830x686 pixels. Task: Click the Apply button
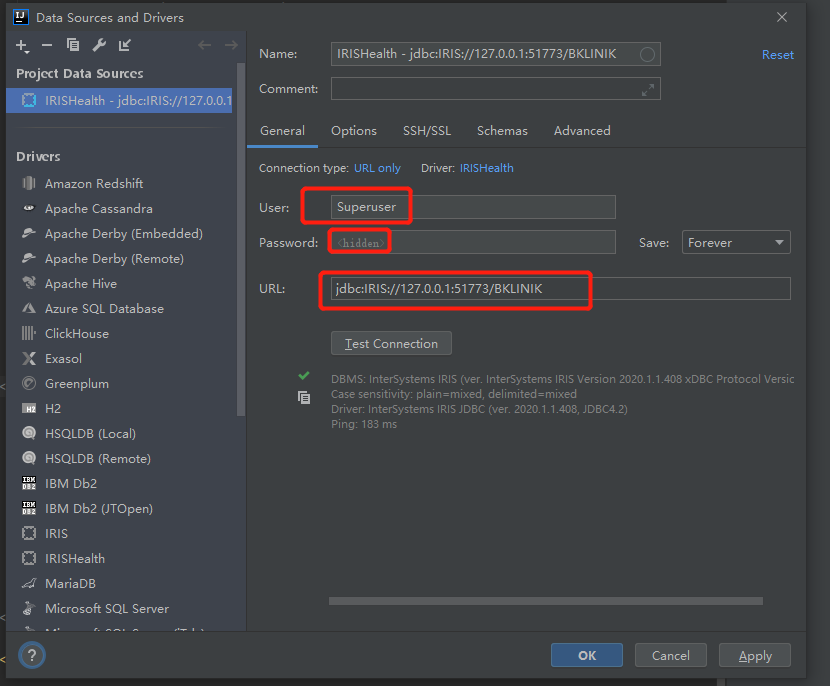[754, 656]
